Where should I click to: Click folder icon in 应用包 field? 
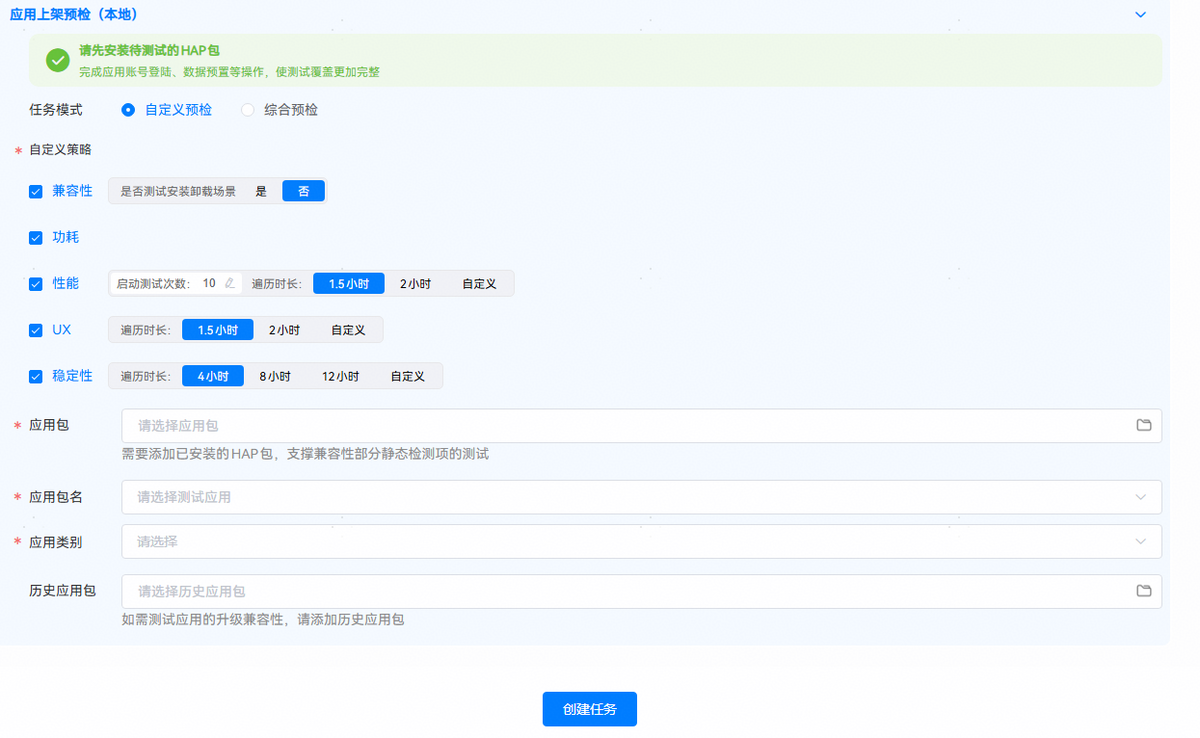tap(1144, 425)
